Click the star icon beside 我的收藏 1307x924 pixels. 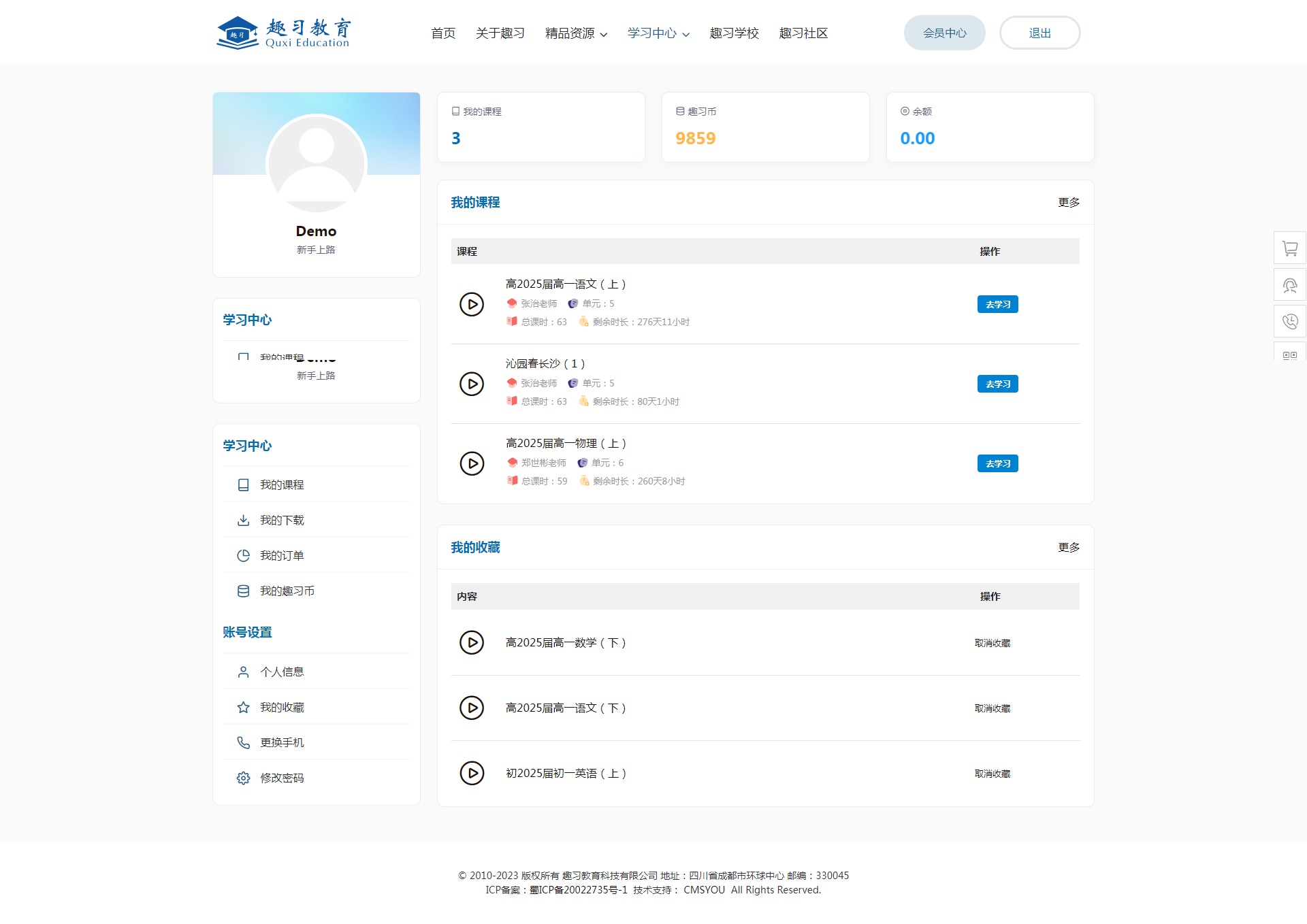pyautogui.click(x=243, y=707)
